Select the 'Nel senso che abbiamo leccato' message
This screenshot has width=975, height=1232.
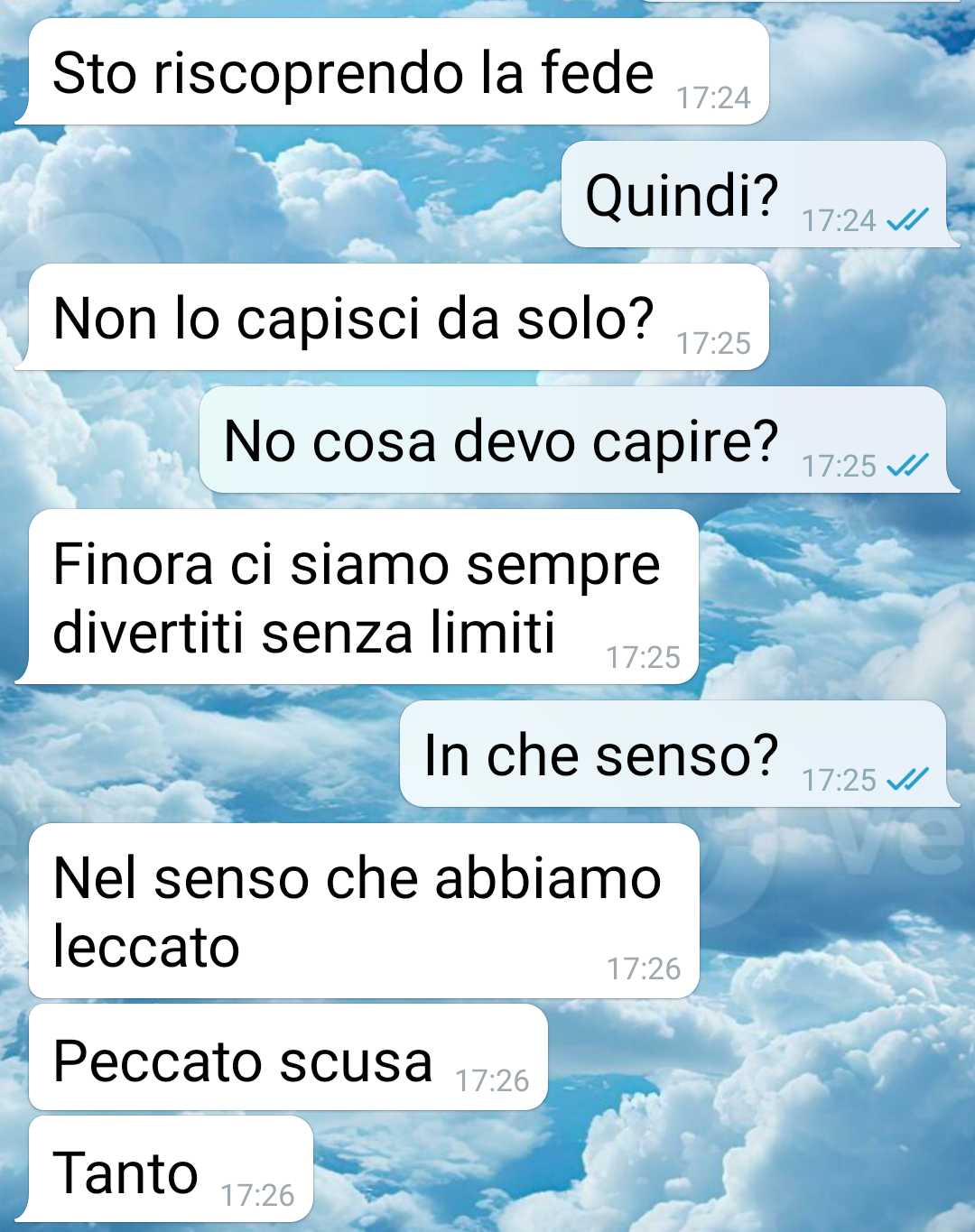[x=365, y=911]
